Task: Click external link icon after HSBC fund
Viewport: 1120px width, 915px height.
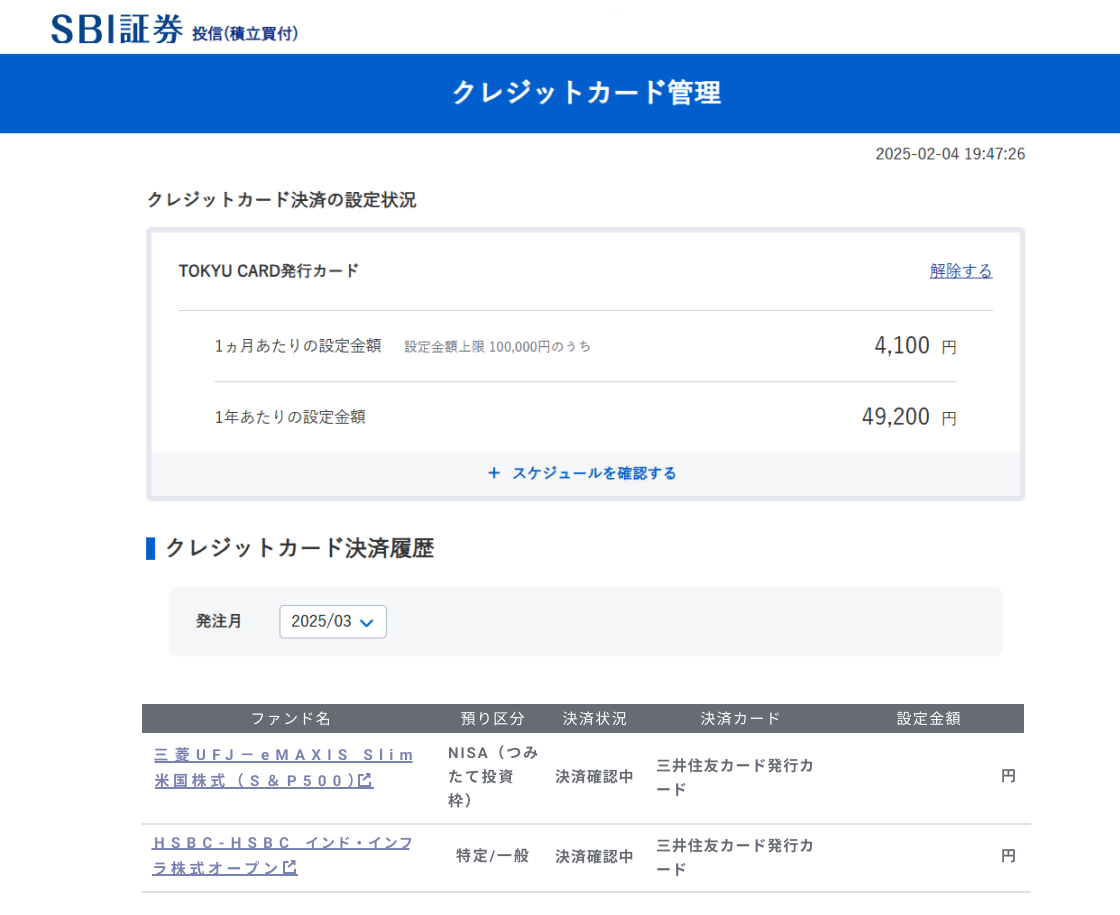Action: [x=290, y=868]
